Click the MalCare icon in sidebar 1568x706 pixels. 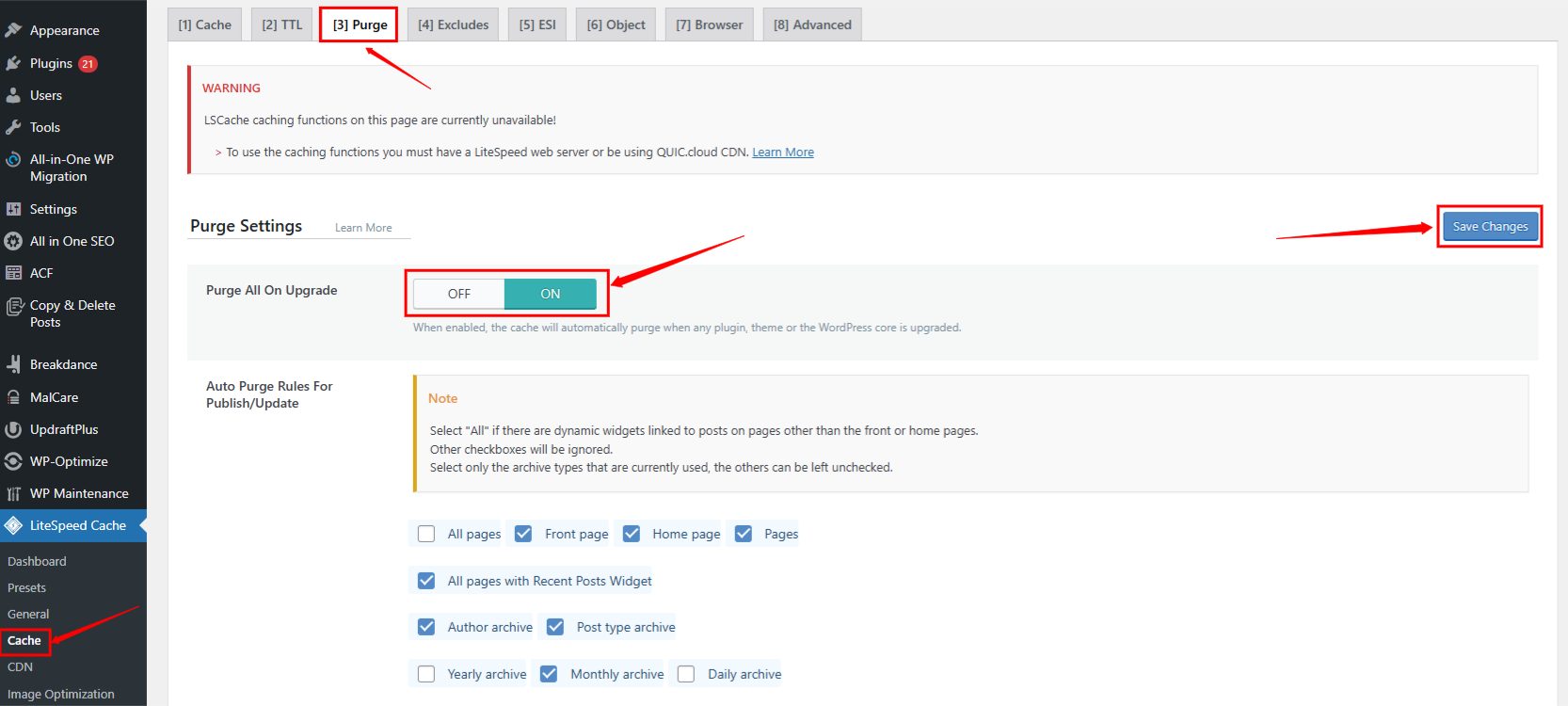pos(13,397)
